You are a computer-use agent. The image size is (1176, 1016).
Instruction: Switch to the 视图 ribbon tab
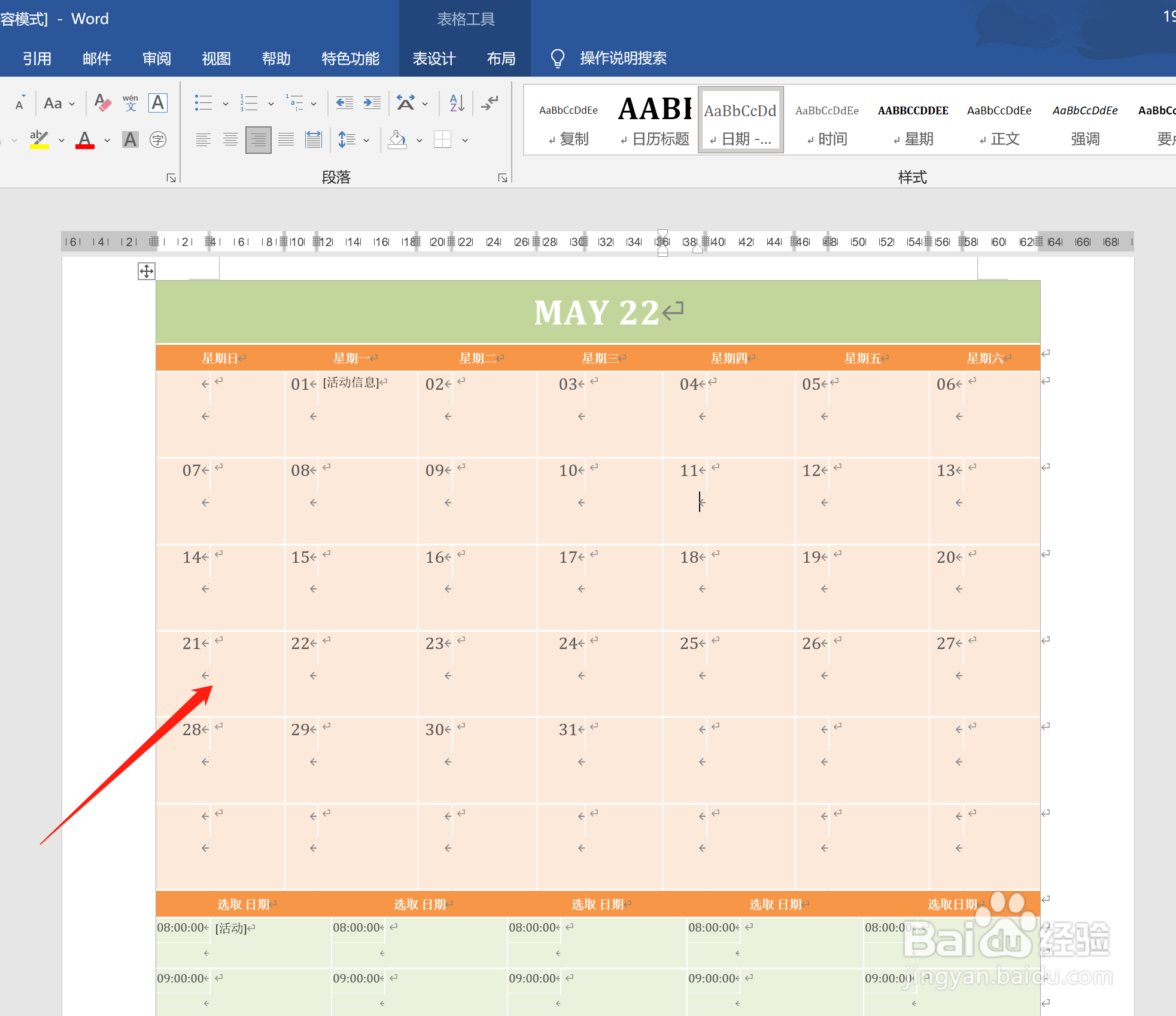pyautogui.click(x=216, y=59)
